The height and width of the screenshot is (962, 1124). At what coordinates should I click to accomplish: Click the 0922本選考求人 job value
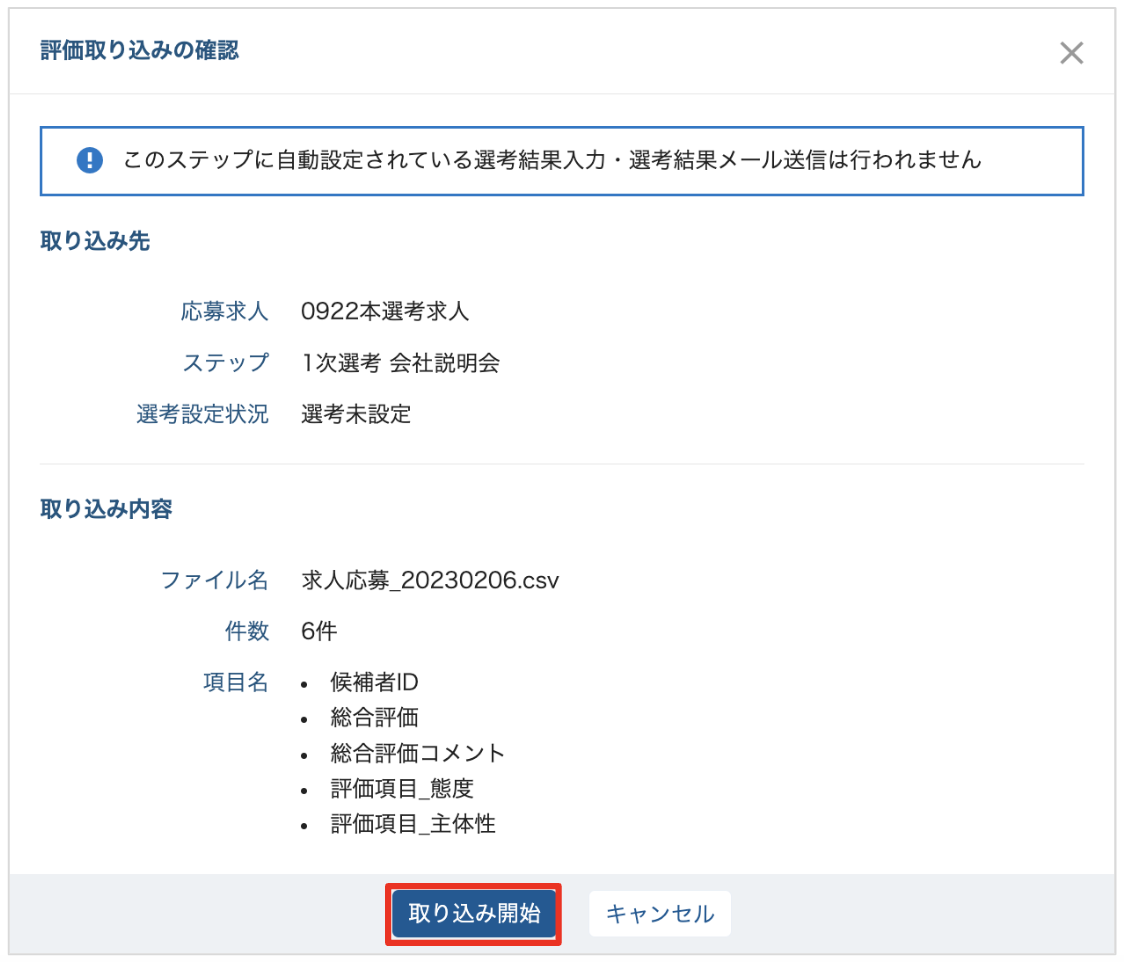pyautogui.click(x=385, y=311)
